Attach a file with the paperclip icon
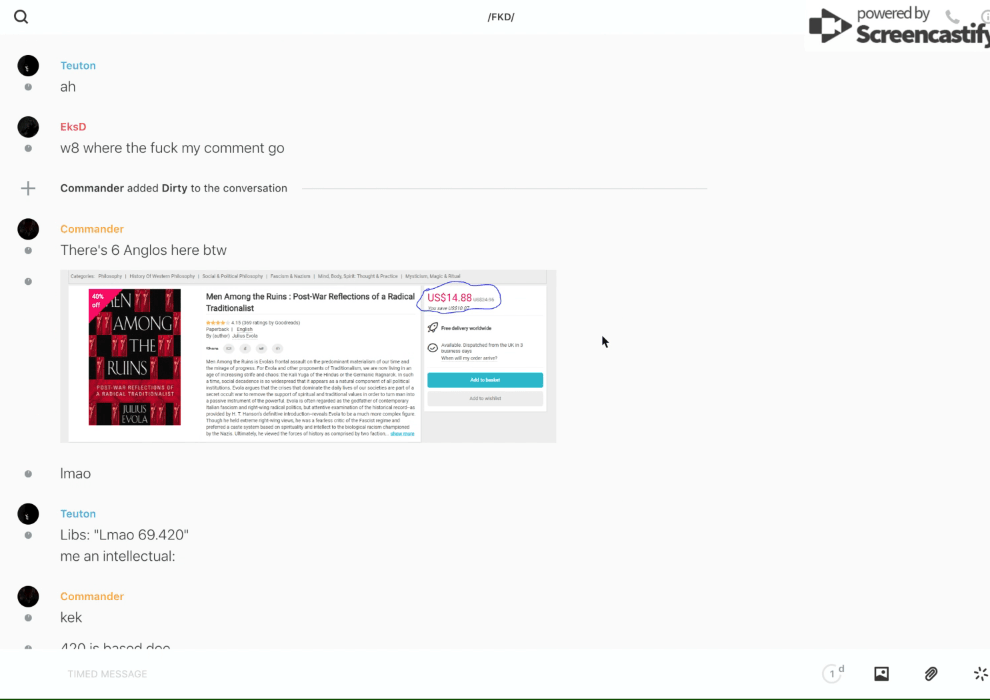 [931, 674]
